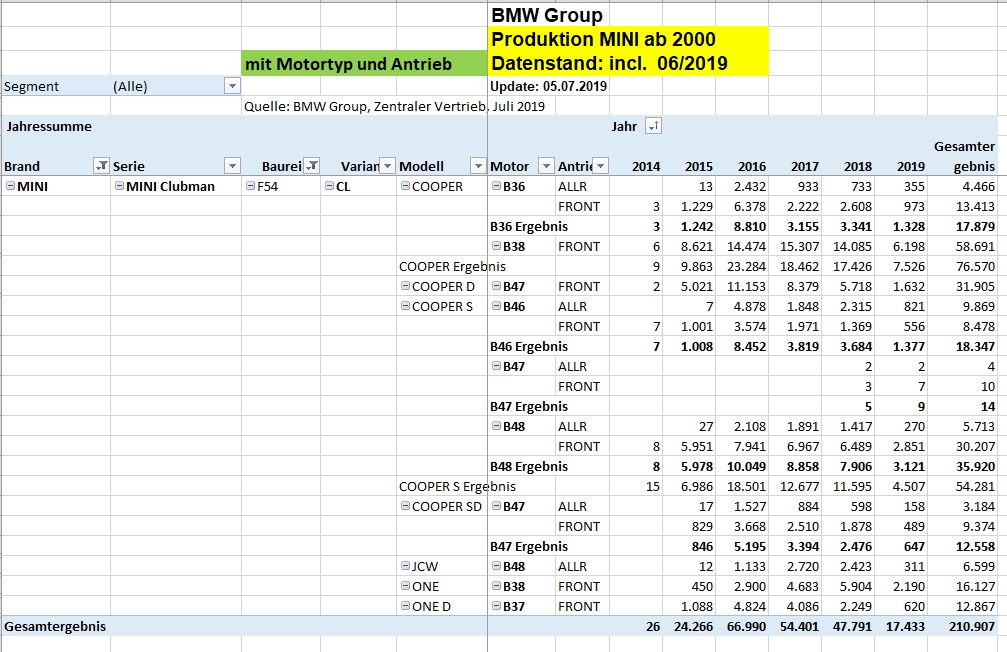
Task: Open the Serie column dropdown
Action: (x=232, y=166)
